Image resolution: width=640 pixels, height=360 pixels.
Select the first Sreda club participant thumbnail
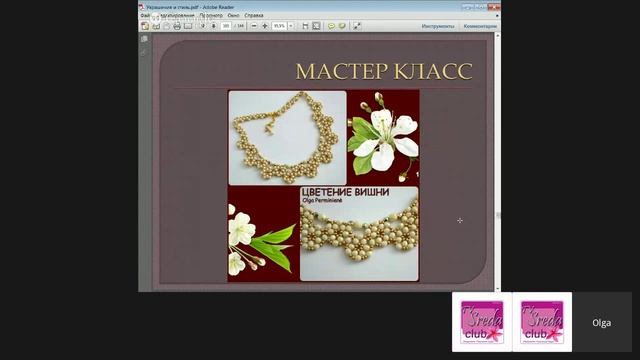(482, 322)
